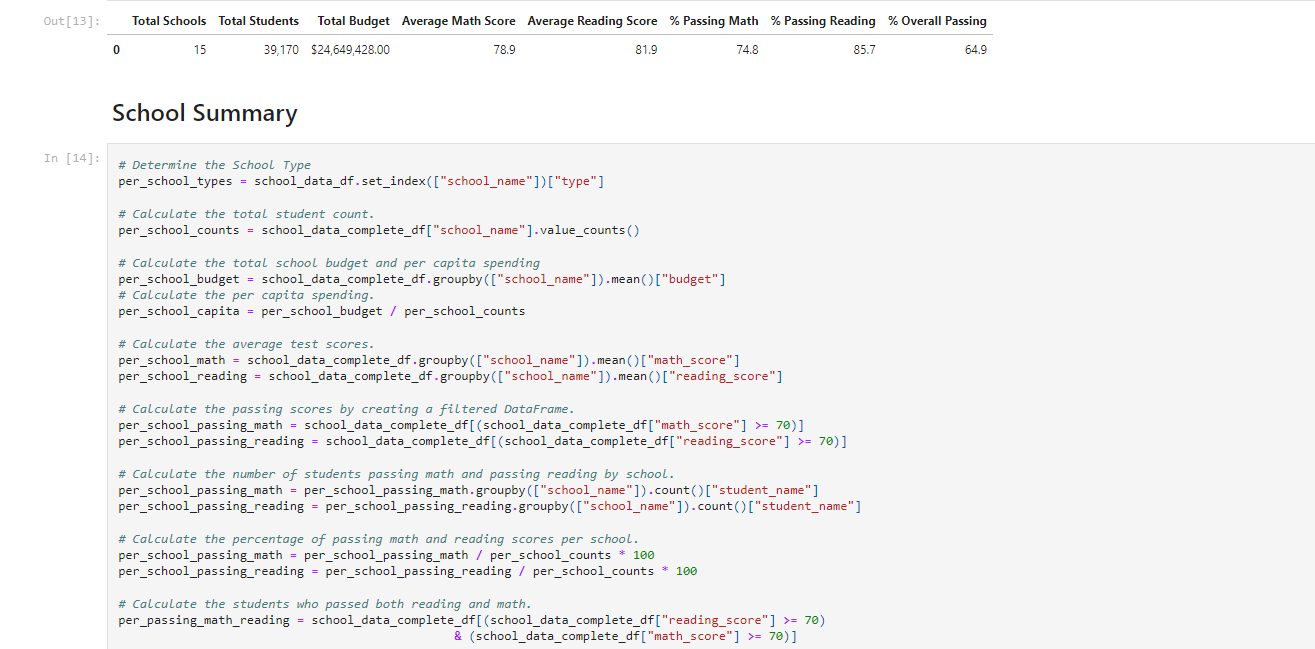
Task: Click the per_school_budget groupby line
Action: coord(422,279)
